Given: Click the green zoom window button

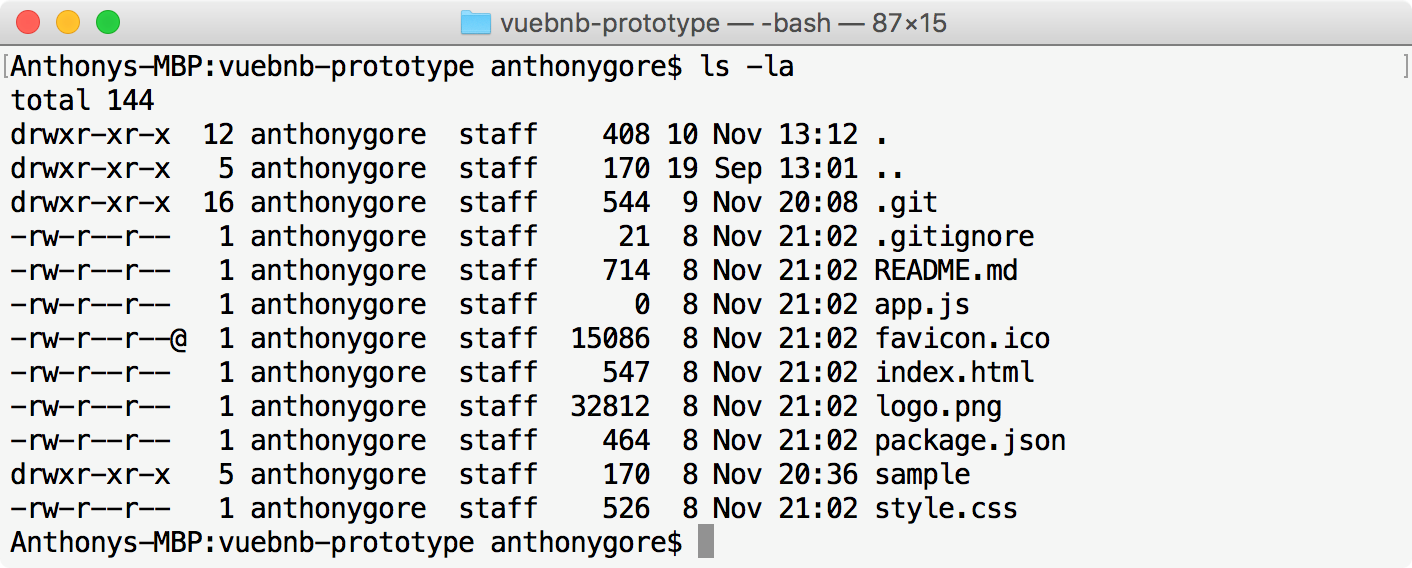Looking at the screenshot, I should click(x=107, y=22).
